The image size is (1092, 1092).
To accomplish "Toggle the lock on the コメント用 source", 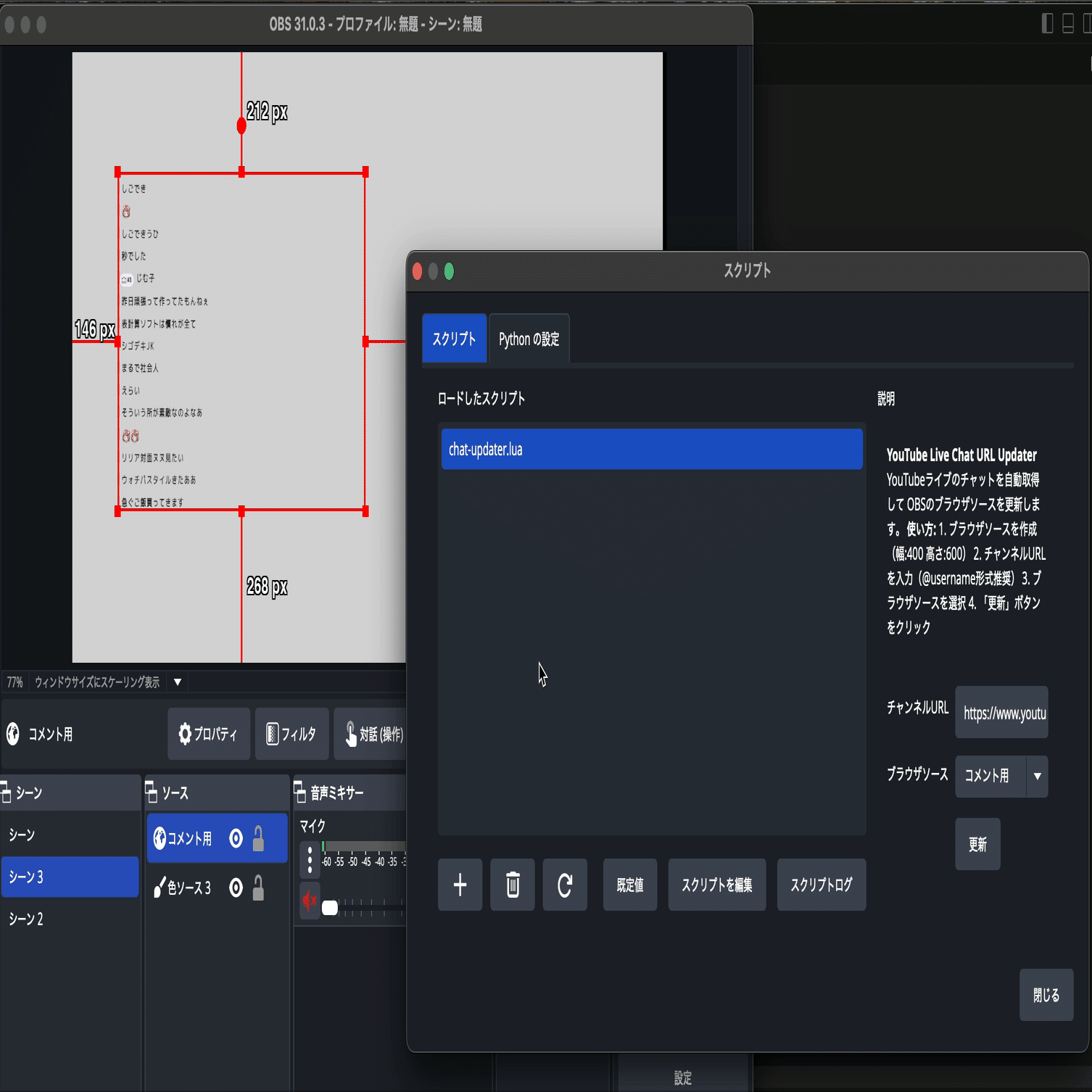I will 258,838.
